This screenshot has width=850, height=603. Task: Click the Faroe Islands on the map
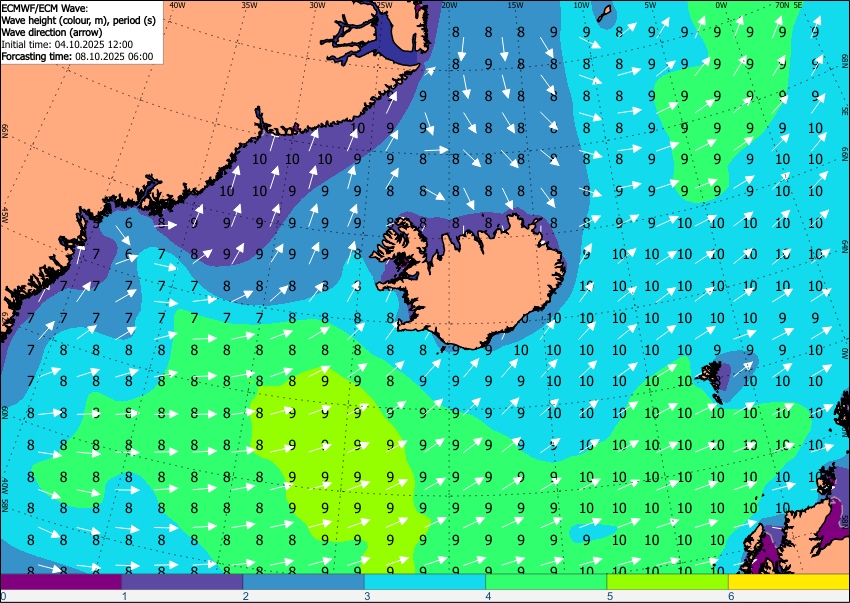[713, 380]
